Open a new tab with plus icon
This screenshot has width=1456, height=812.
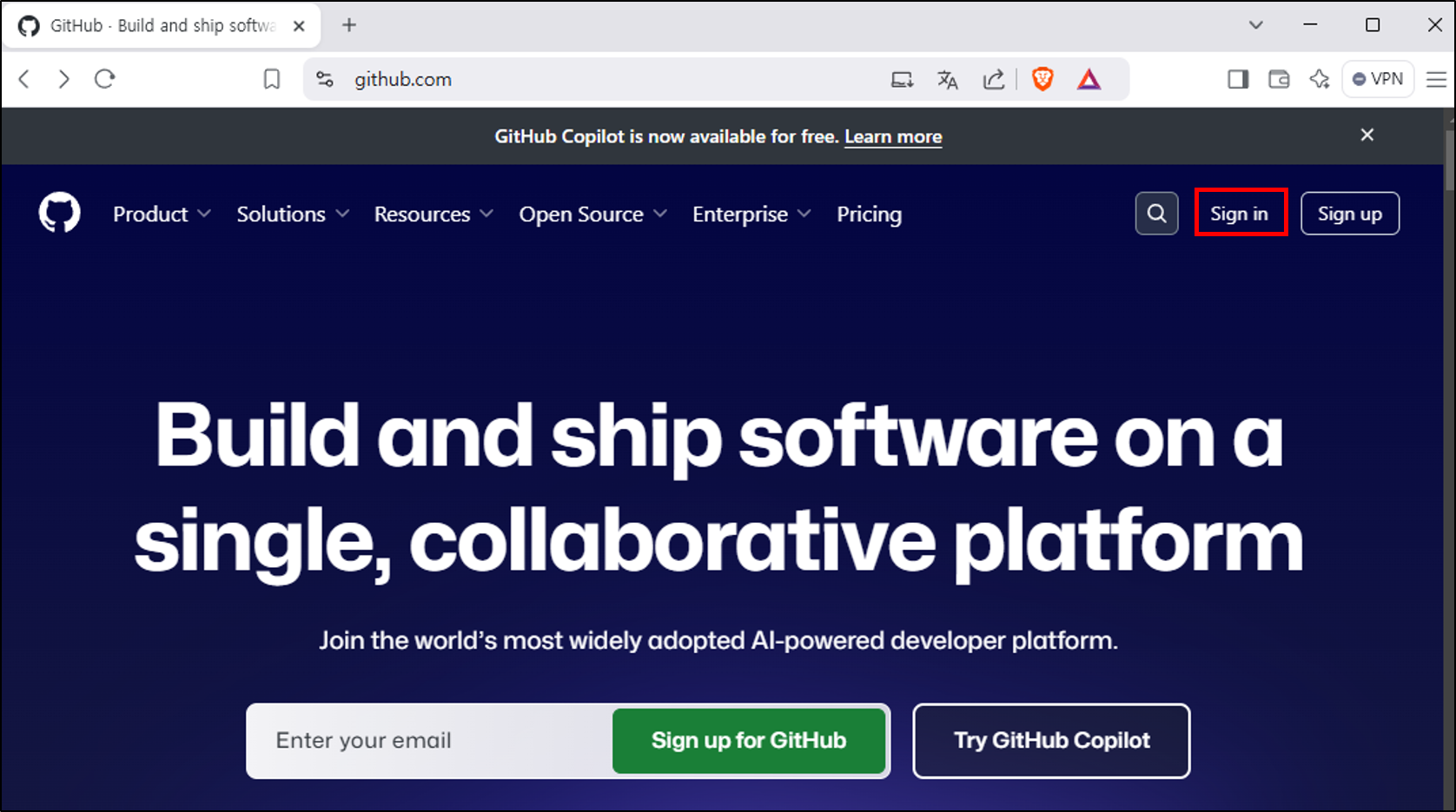pyautogui.click(x=349, y=25)
